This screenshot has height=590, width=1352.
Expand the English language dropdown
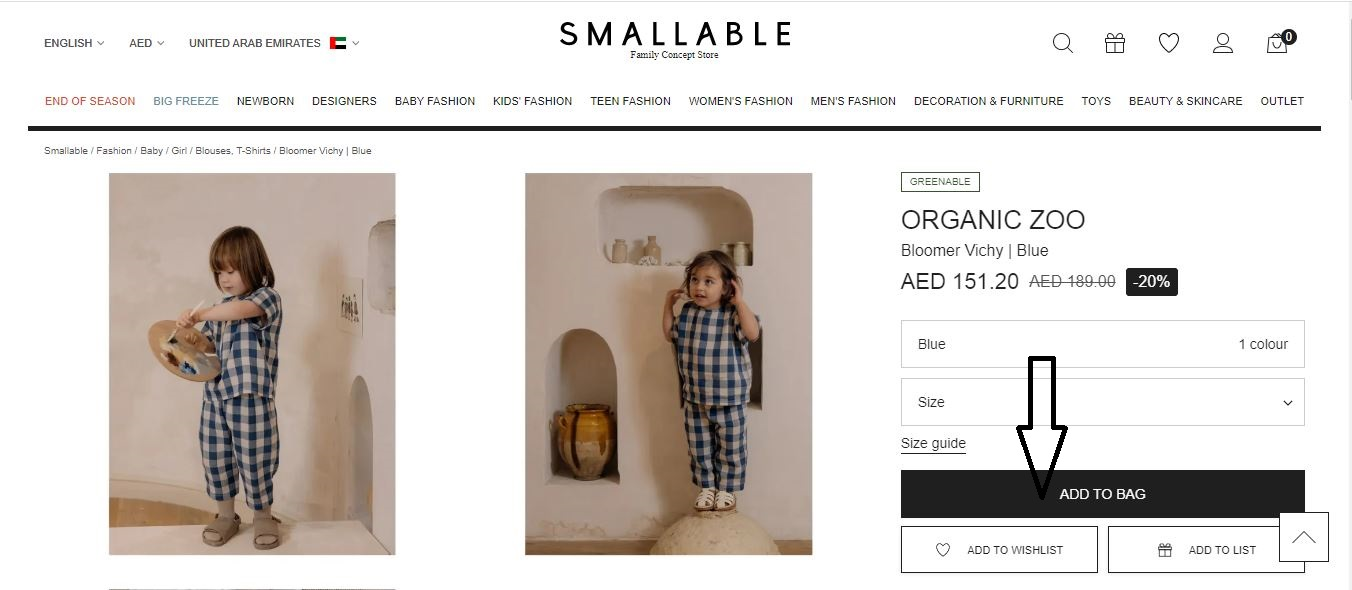74,43
